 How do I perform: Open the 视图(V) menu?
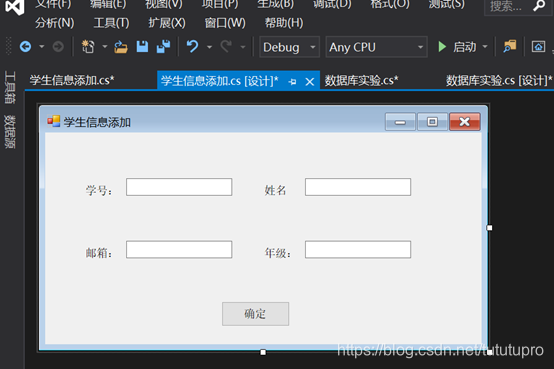164,4
